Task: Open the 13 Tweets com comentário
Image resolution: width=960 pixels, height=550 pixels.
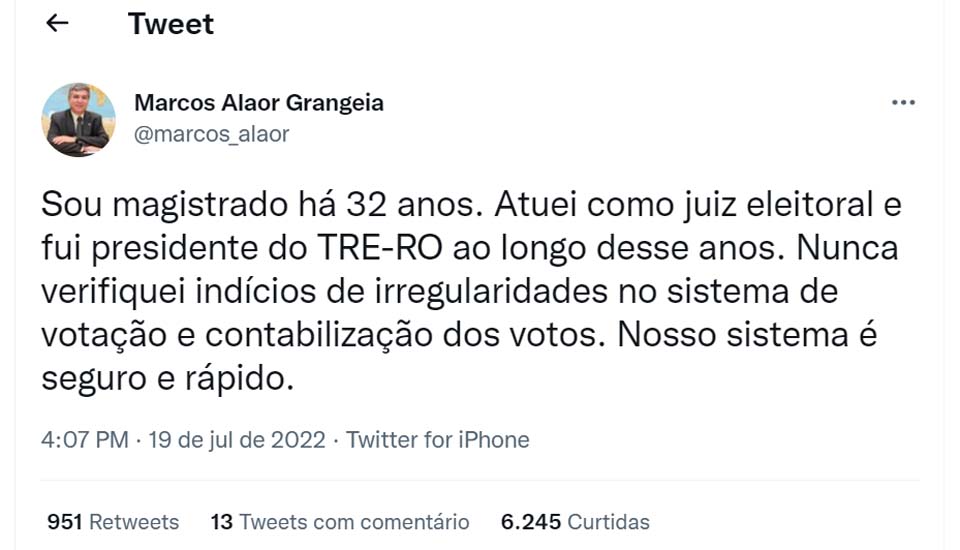Action: tap(340, 522)
